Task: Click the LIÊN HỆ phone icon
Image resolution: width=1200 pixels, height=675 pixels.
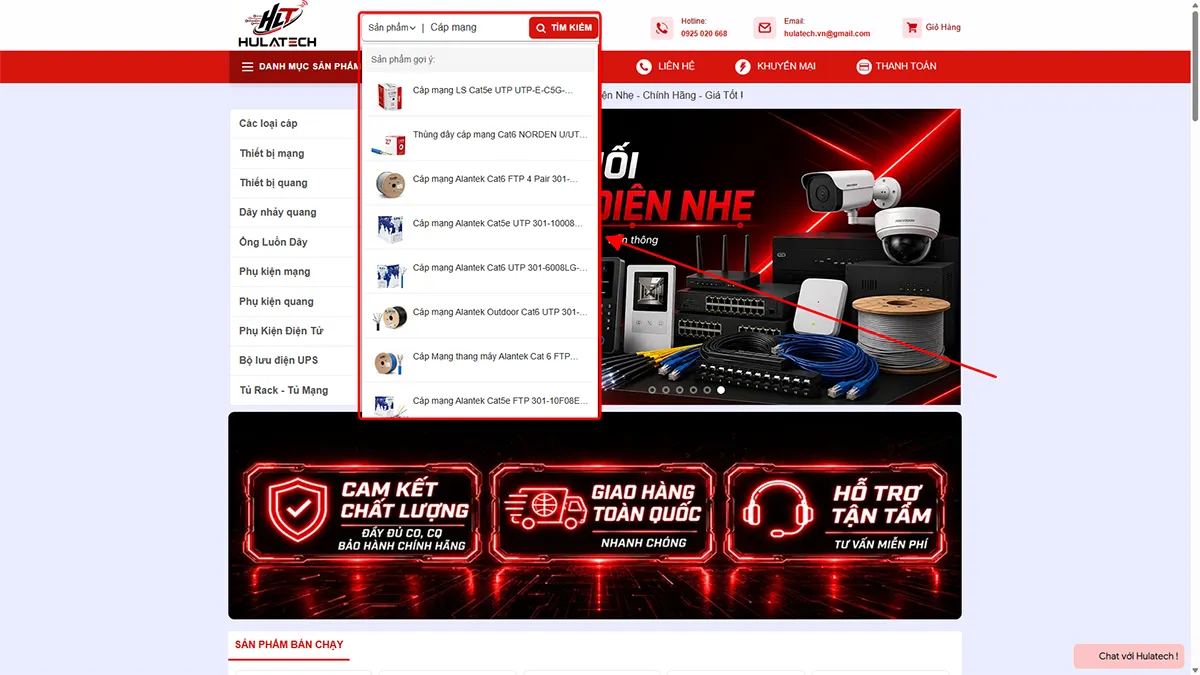Action: coord(644,67)
